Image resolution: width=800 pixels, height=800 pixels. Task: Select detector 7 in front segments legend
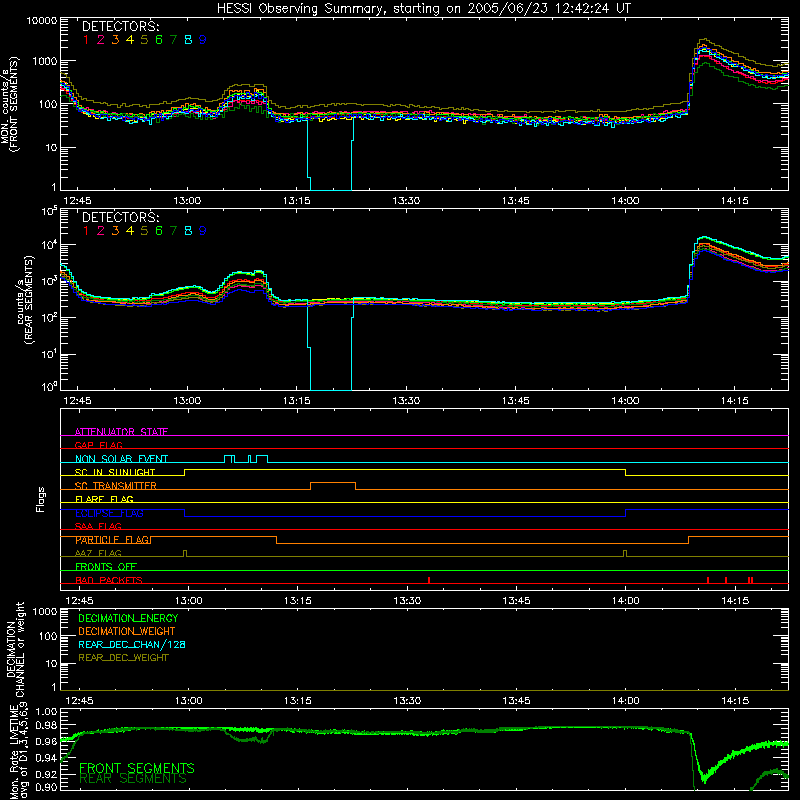(173, 40)
